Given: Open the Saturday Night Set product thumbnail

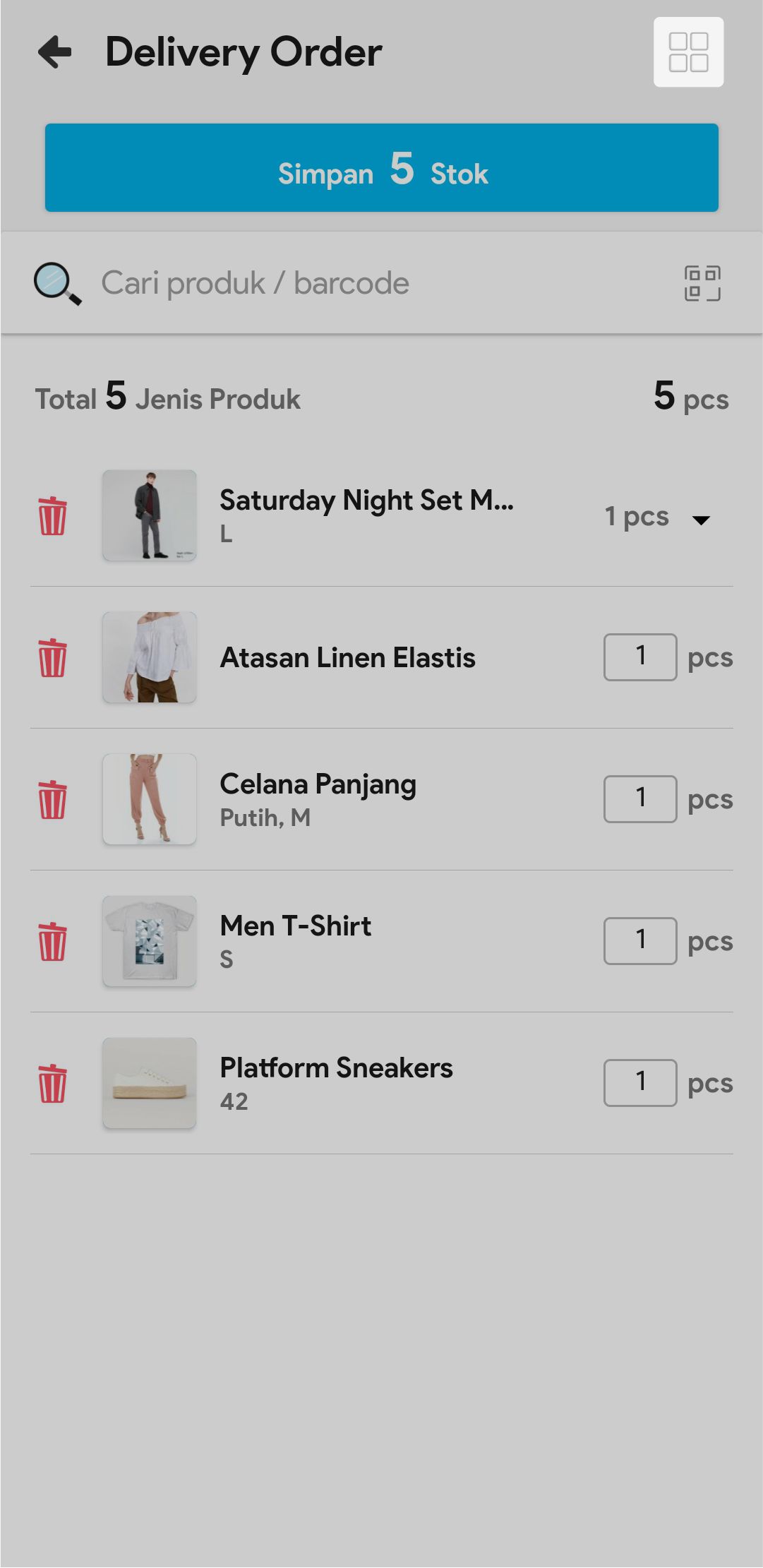Looking at the screenshot, I should coord(150,515).
